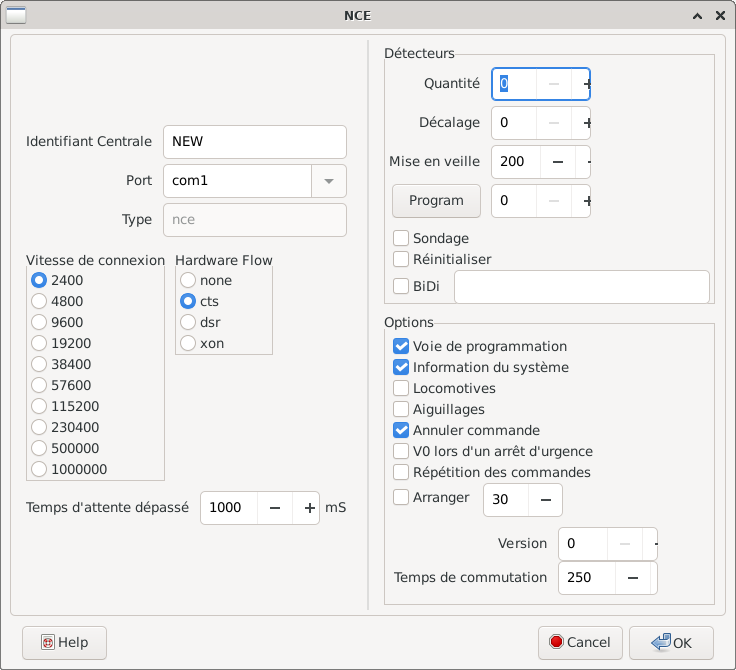Open the Port dropdown arrow
Screen dimensions: 736x670
[x=328, y=182]
